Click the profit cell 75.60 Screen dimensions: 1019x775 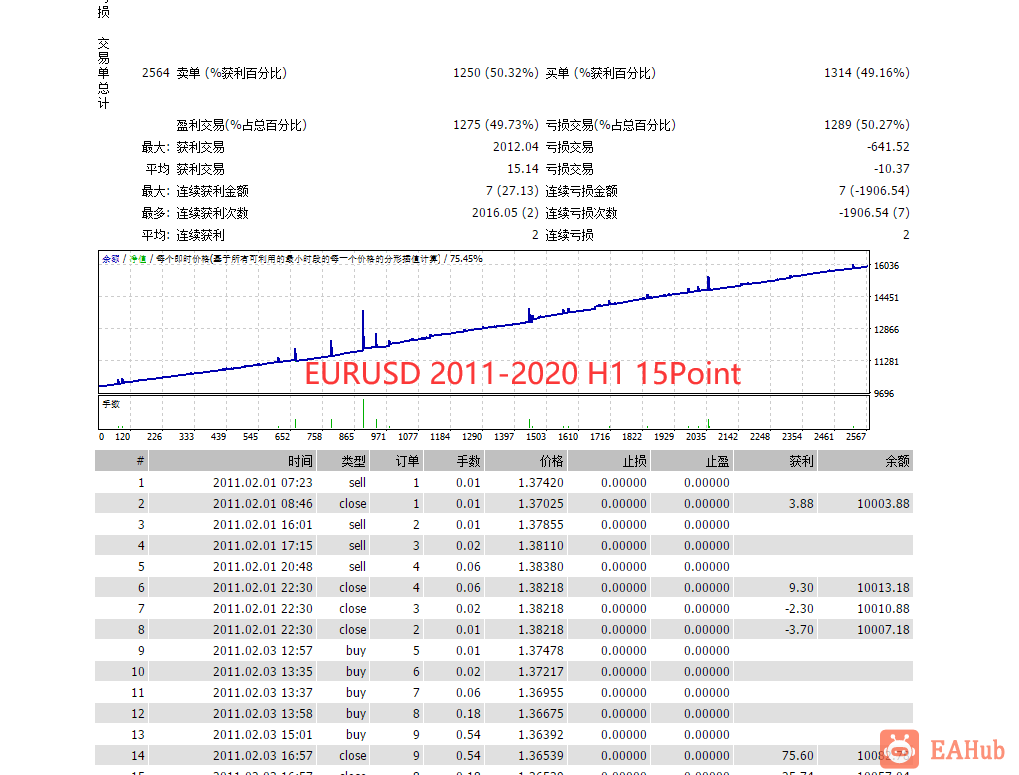point(797,756)
